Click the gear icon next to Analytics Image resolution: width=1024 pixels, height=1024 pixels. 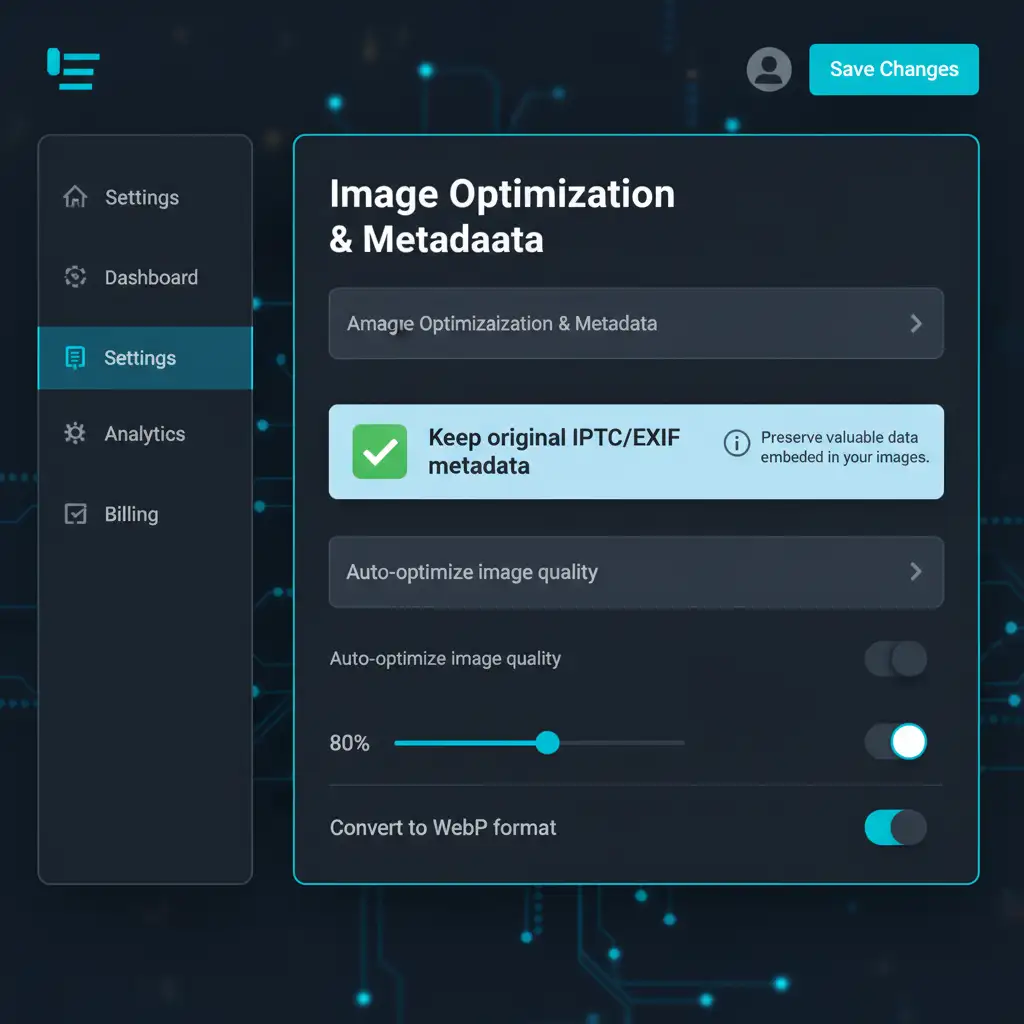(x=75, y=433)
